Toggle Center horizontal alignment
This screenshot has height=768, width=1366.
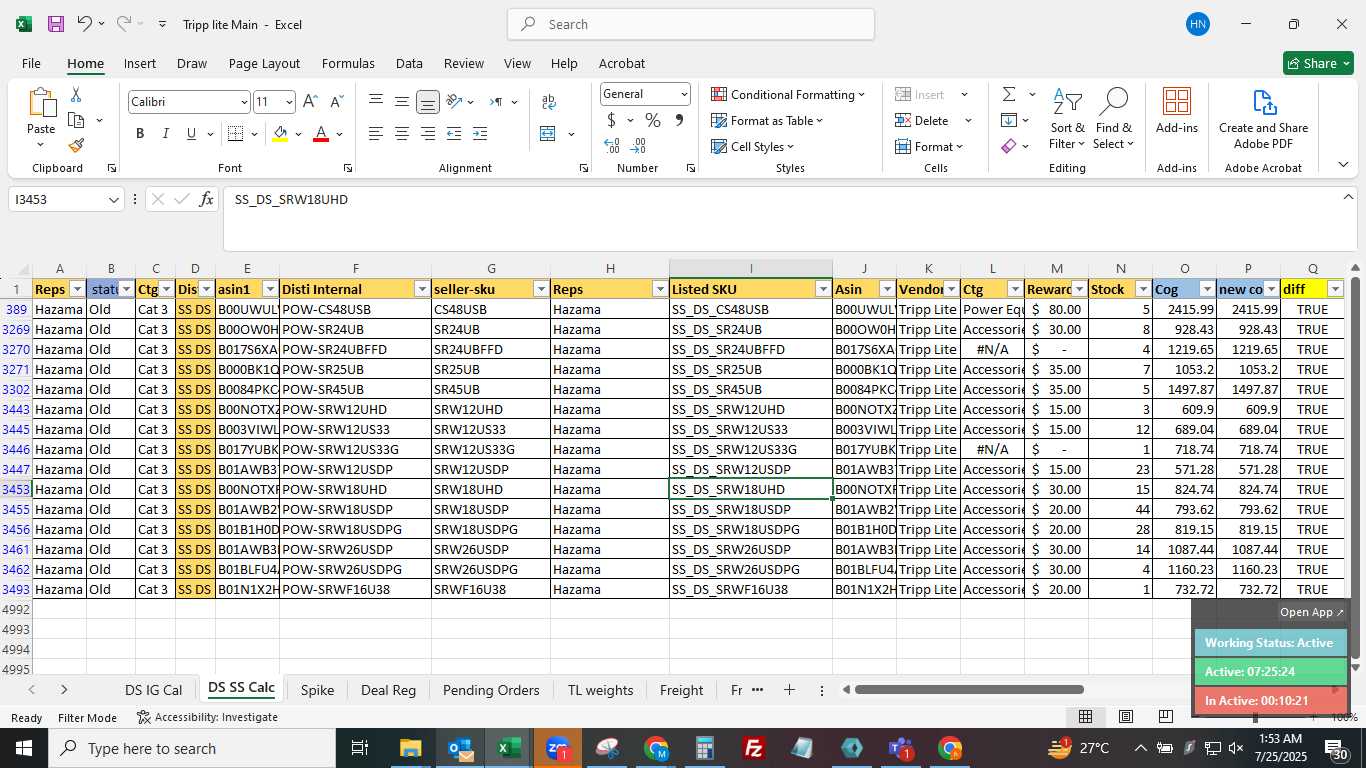(x=402, y=134)
